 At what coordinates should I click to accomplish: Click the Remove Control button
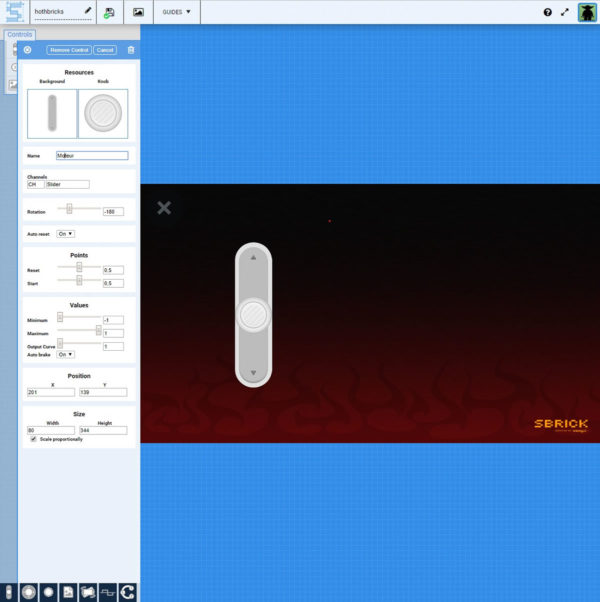point(68,50)
